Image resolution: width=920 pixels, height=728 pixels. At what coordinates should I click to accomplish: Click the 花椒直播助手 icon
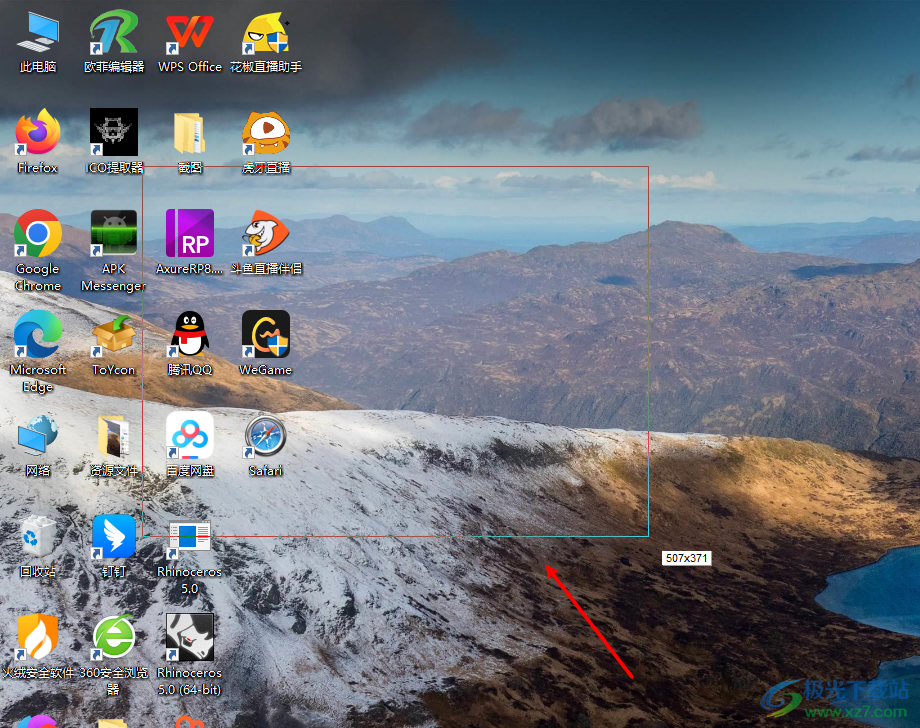coord(266,34)
